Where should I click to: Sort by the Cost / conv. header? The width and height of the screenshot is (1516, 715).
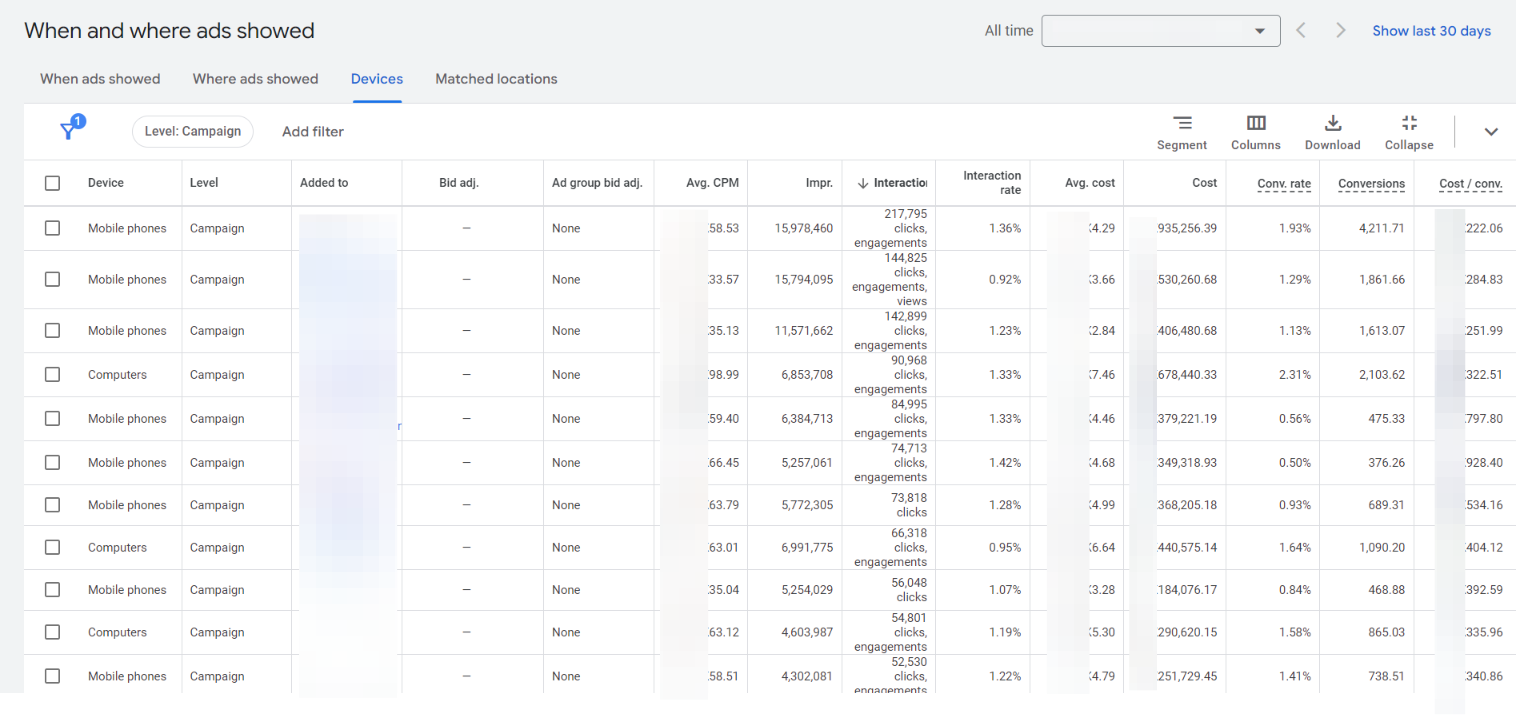tap(1470, 184)
